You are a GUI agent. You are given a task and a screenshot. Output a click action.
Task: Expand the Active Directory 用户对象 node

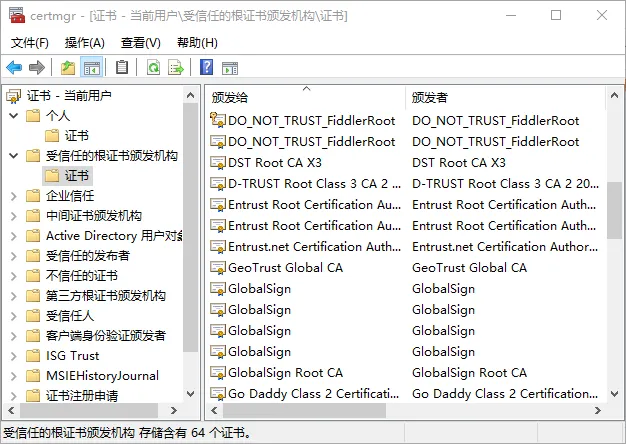(x=14, y=236)
